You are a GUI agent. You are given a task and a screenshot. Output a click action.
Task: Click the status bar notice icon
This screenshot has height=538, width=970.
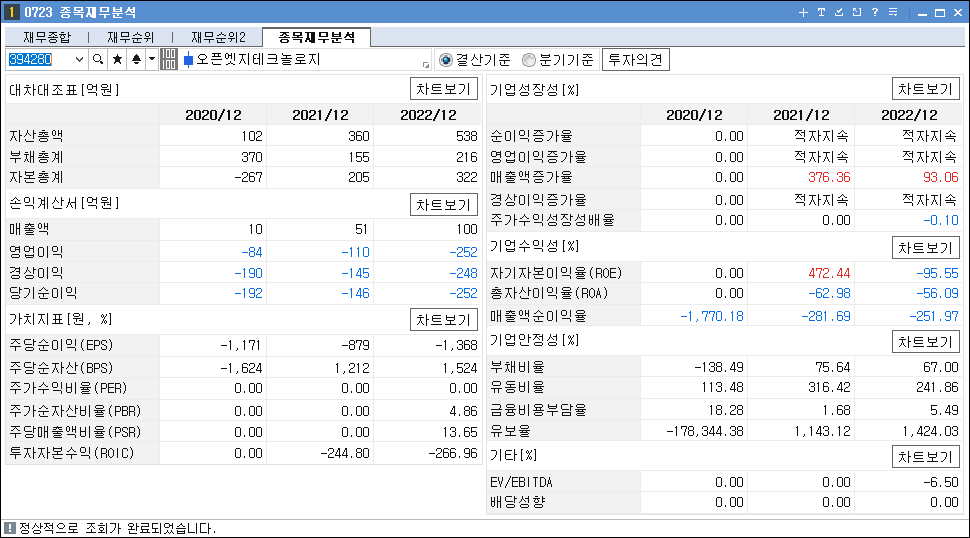pyautogui.click(x=10, y=528)
